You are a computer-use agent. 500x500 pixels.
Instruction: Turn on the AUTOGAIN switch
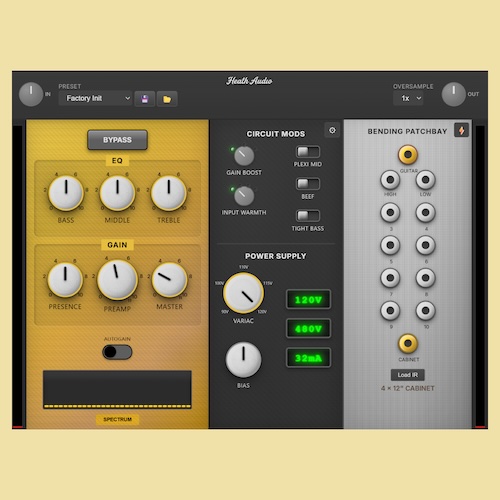pyautogui.click(x=117, y=352)
